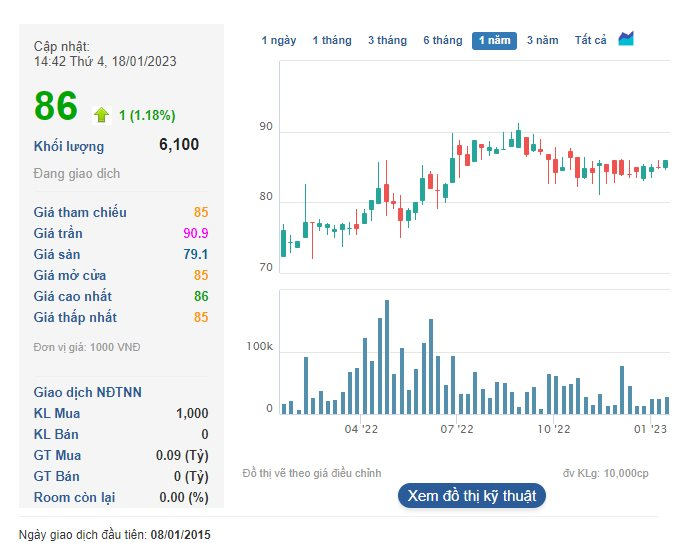Click the 1 (1.18%) price change text
Screen dimensions: 681x543
[x=147, y=115]
